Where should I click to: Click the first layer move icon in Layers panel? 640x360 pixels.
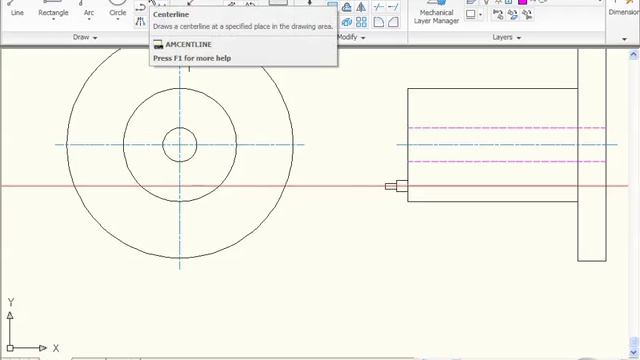click(498, 15)
